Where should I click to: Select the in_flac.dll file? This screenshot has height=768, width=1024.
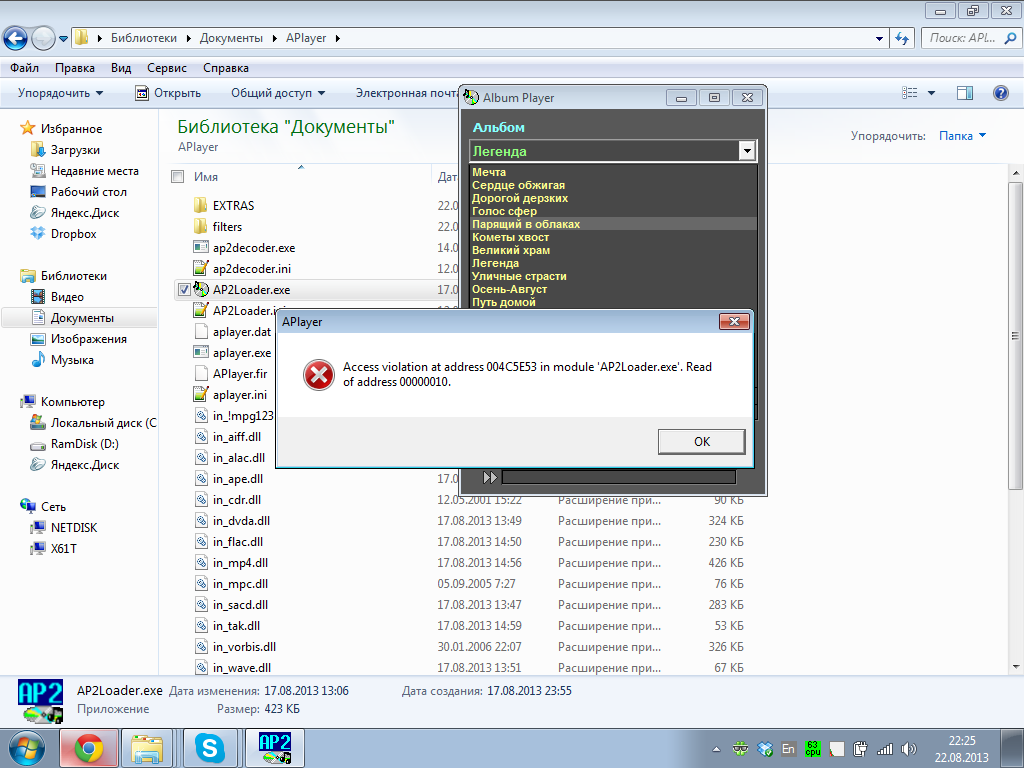[238, 541]
